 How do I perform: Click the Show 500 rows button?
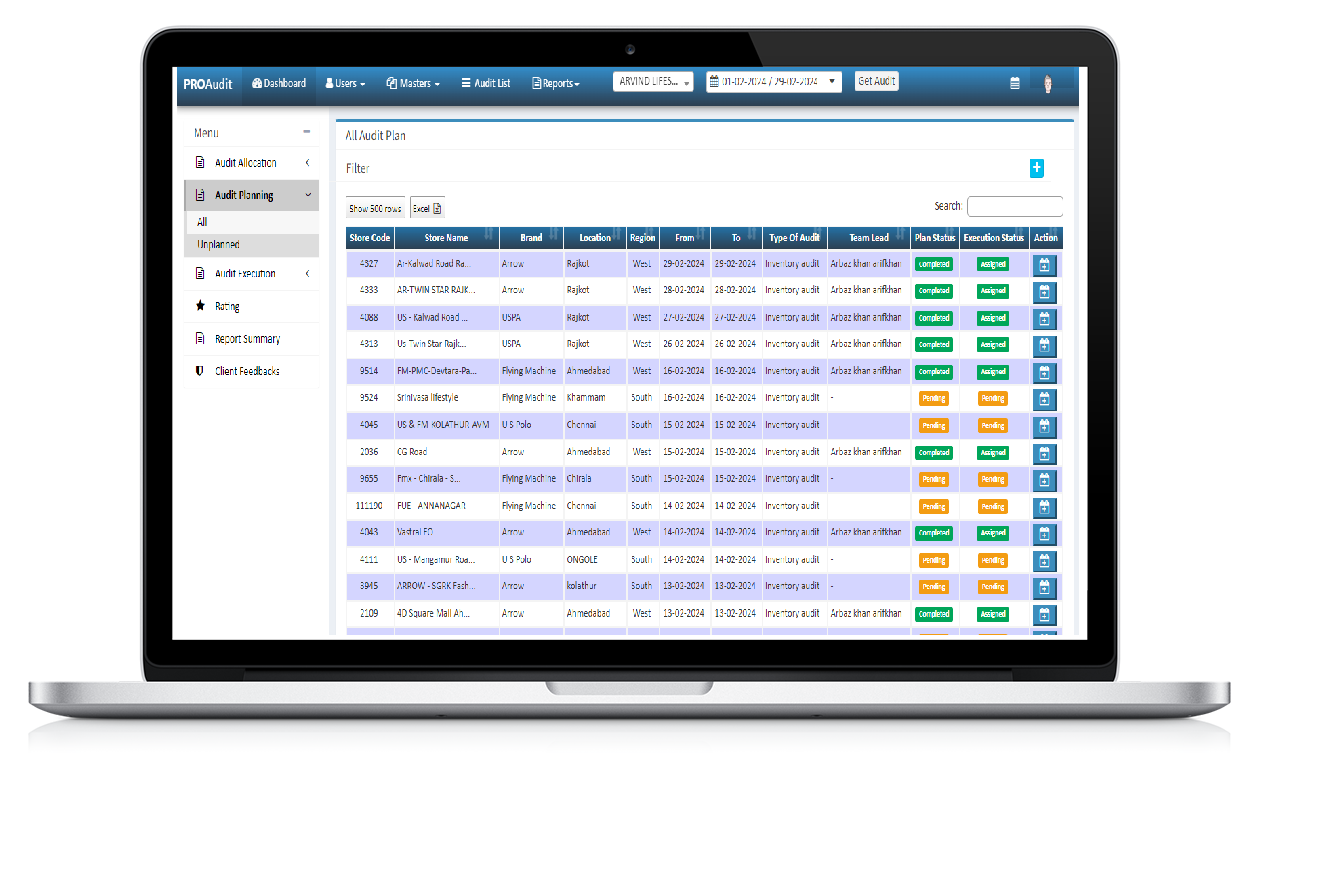375,209
